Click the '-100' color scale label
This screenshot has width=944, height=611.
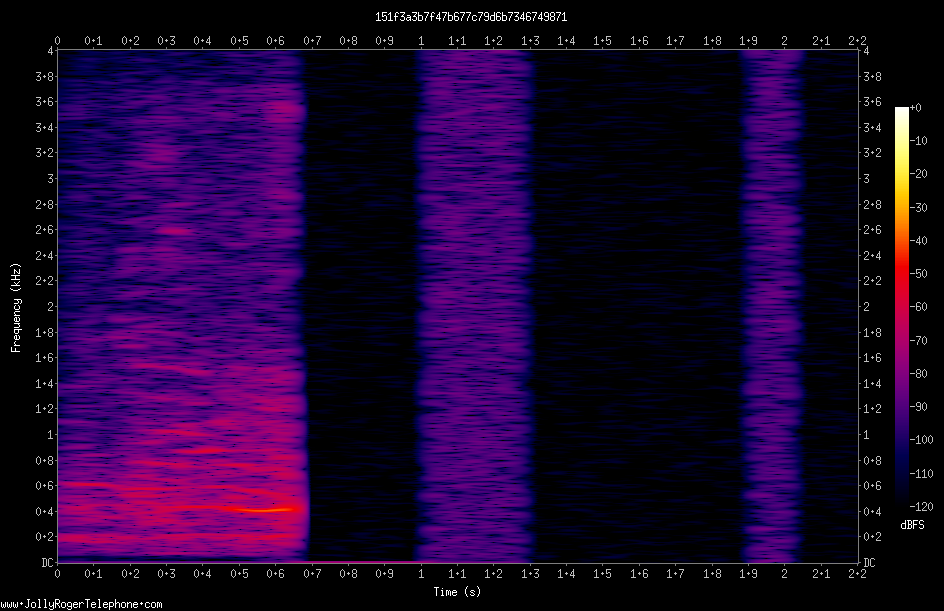tap(922, 440)
